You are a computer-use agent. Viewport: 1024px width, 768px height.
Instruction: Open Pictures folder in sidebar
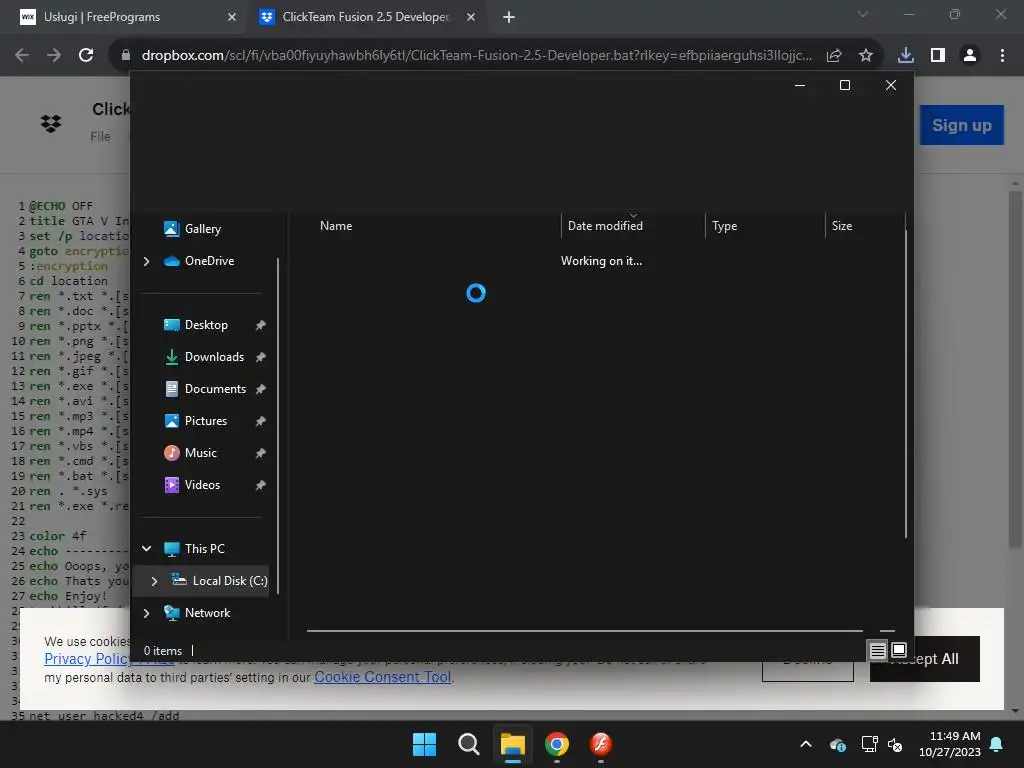205,421
